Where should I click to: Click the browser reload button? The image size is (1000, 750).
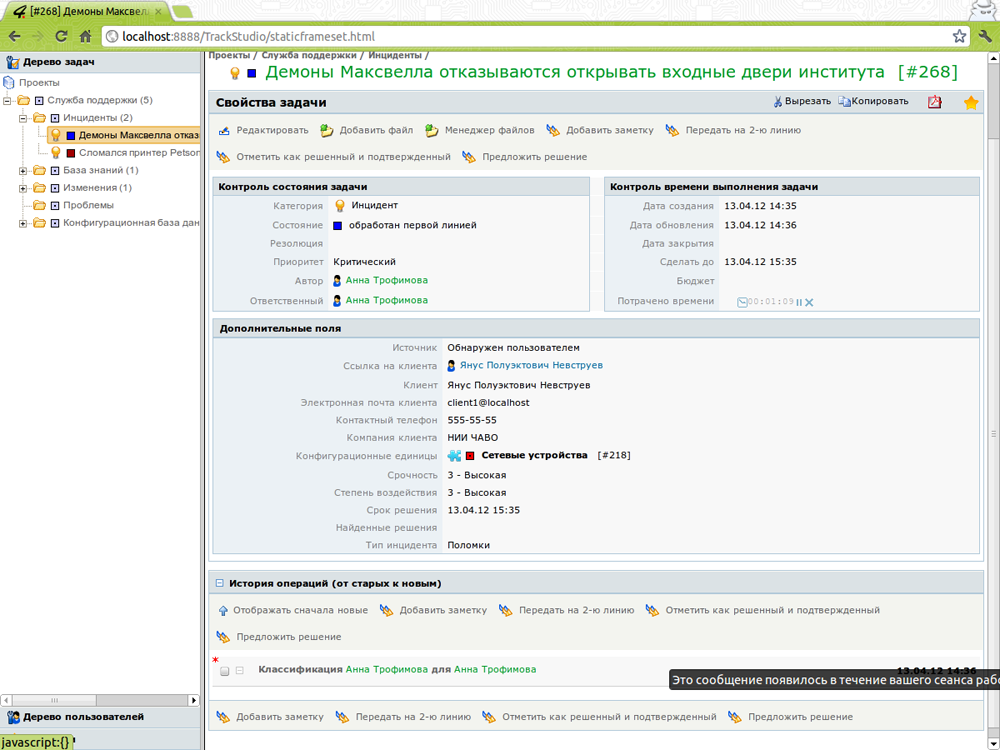point(62,37)
